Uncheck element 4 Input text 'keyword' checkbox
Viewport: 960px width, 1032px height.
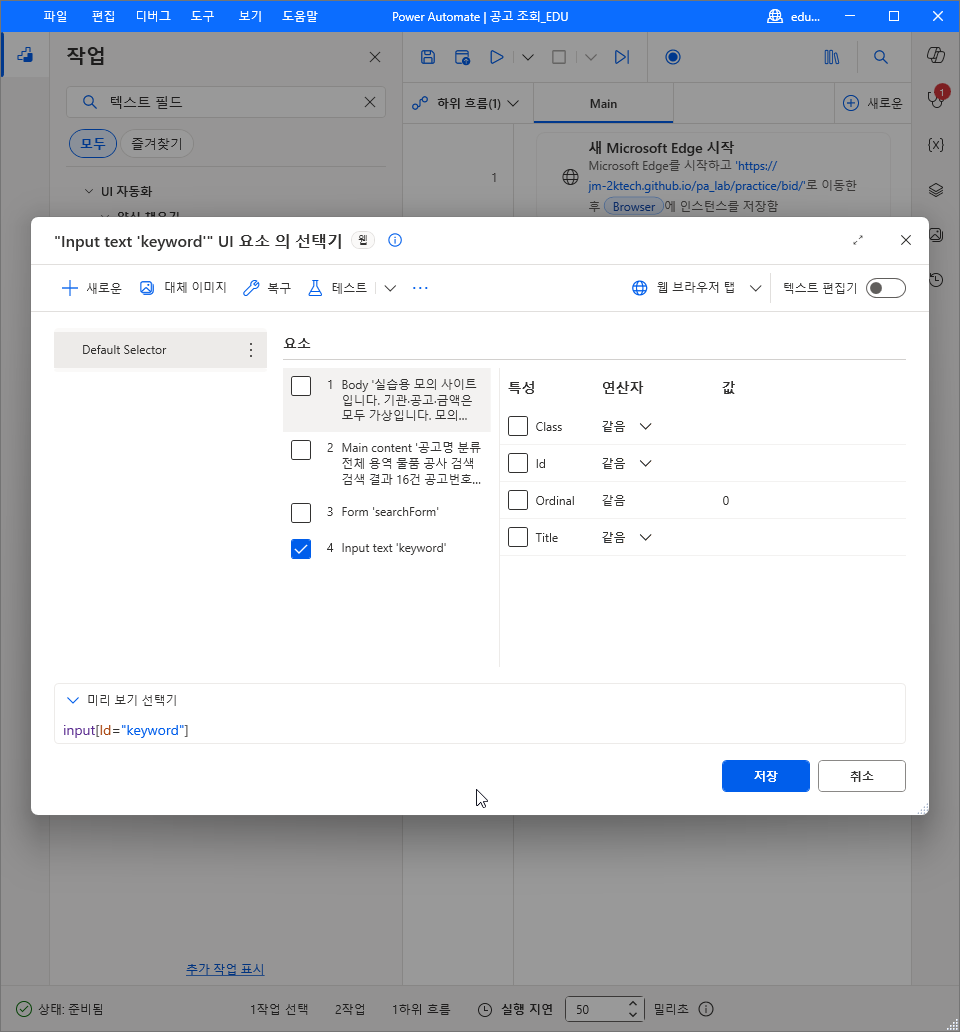click(301, 549)
